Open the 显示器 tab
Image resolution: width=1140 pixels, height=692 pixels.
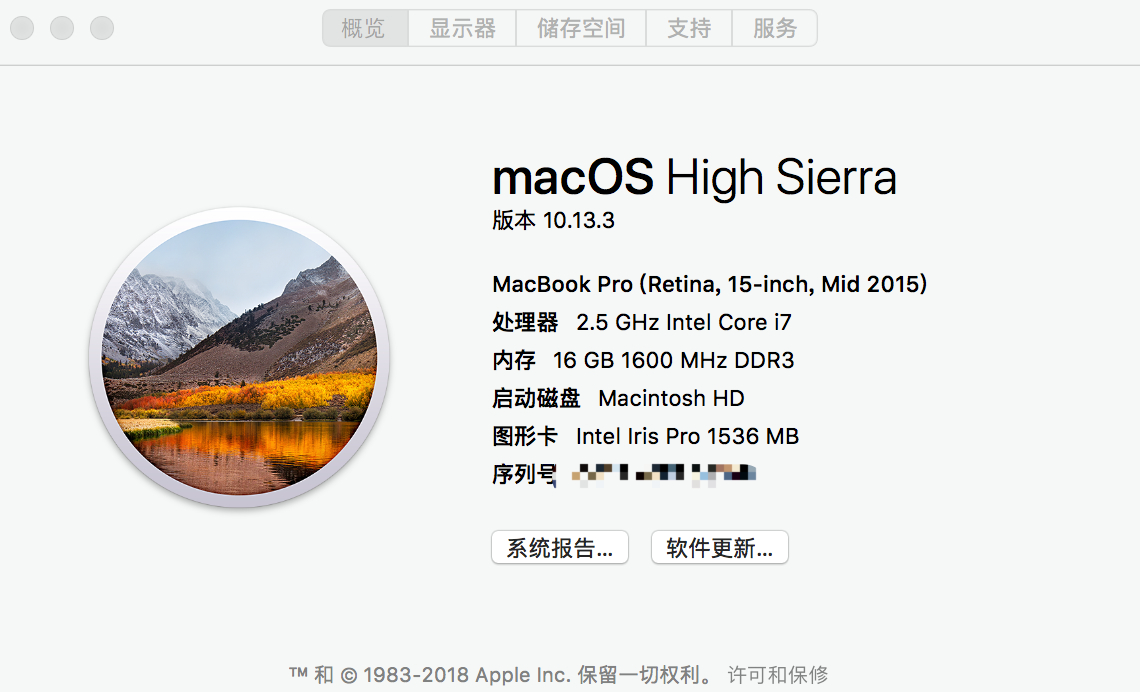tap(462, 28)
